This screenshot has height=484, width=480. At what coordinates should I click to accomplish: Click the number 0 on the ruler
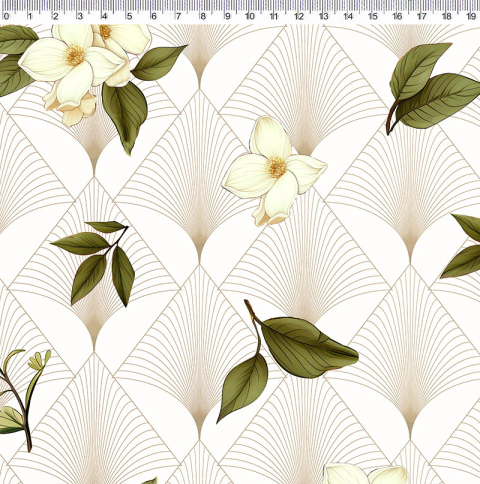point(6,16)
